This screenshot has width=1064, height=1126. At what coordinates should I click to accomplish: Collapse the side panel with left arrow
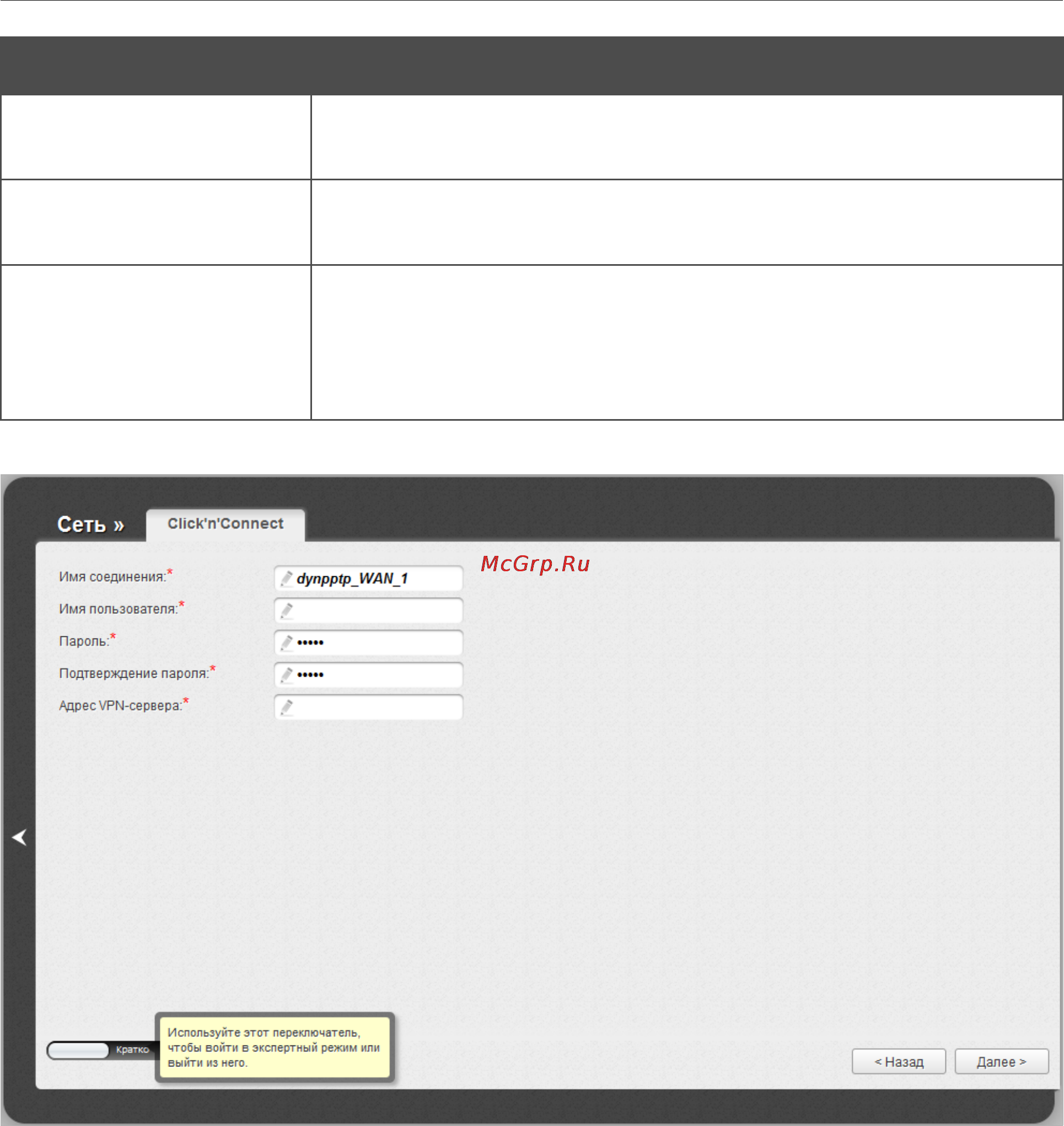click(x=20, y=837)
